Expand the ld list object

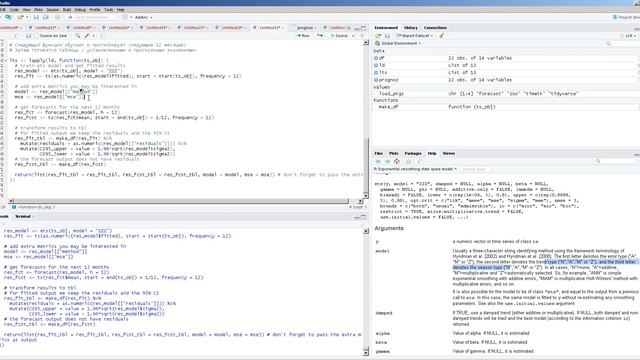(x=376, y=65)
